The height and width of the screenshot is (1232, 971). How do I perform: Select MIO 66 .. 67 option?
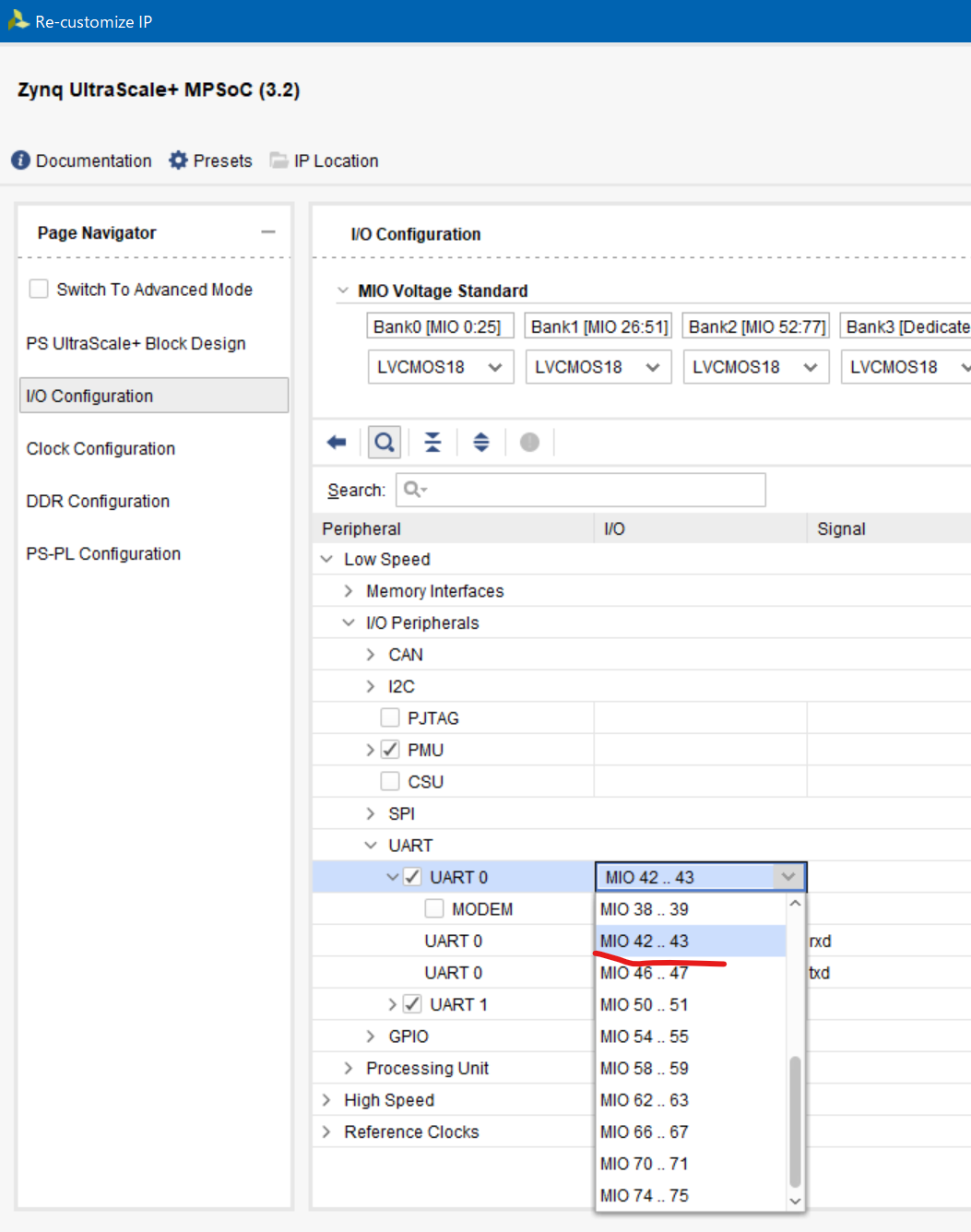pos(692,1131)
